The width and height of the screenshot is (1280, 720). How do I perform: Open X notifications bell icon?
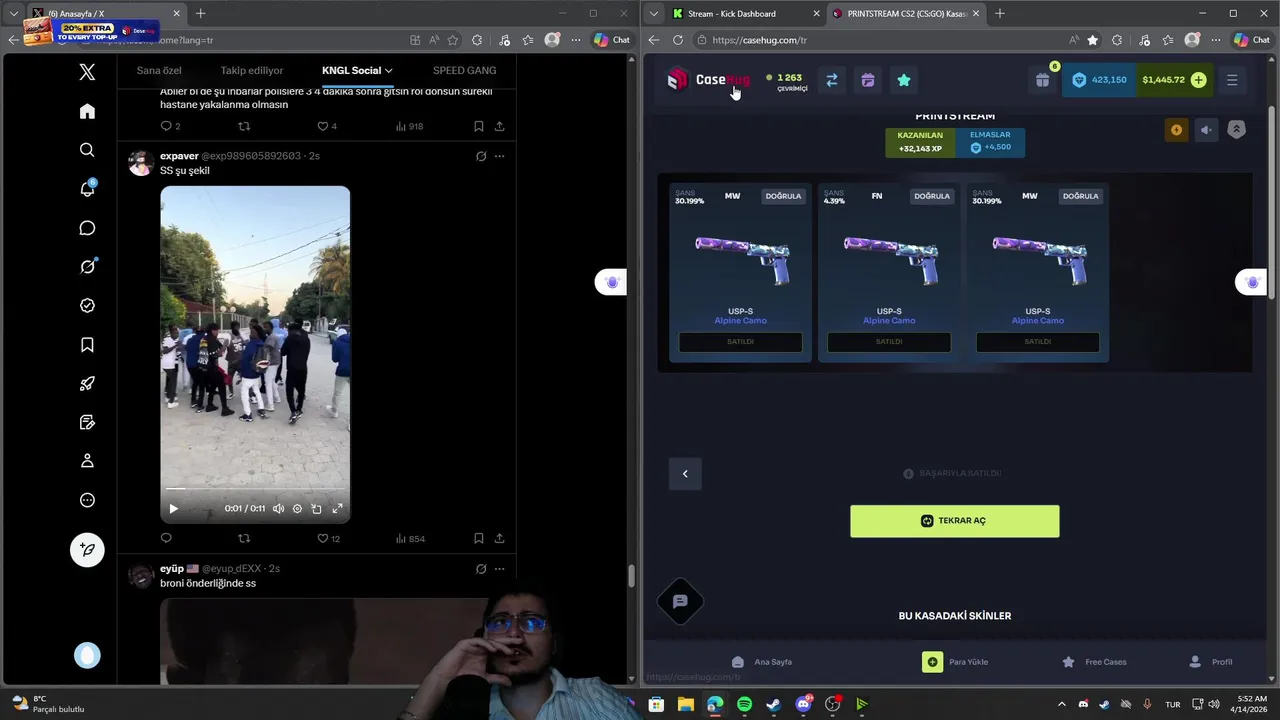point(87,189)
